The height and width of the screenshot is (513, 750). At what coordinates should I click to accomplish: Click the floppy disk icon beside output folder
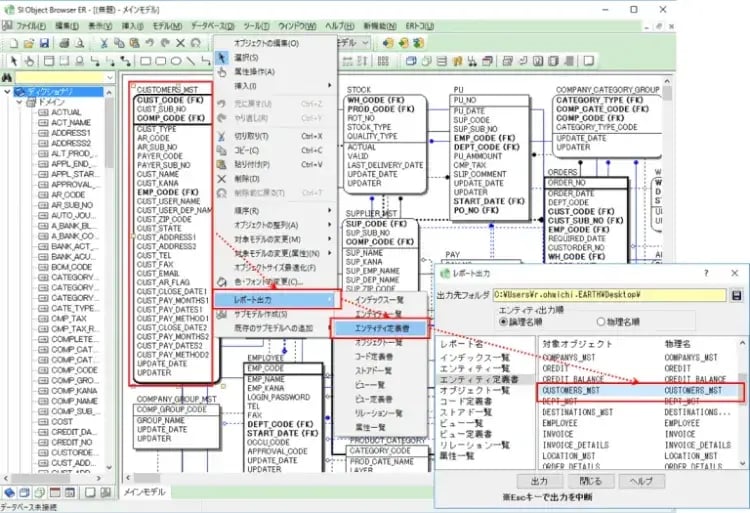(737, 295)
